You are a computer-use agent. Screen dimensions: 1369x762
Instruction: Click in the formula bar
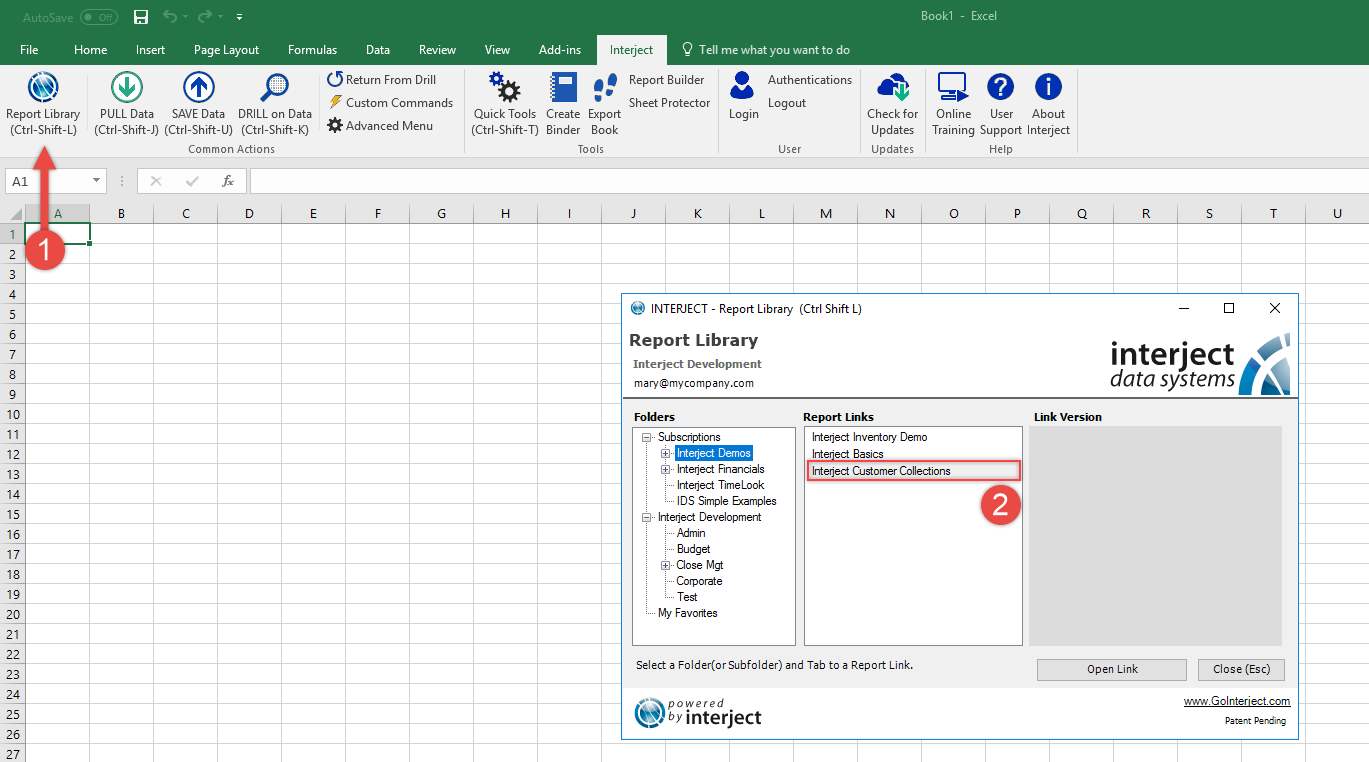(x=808, y=181)
